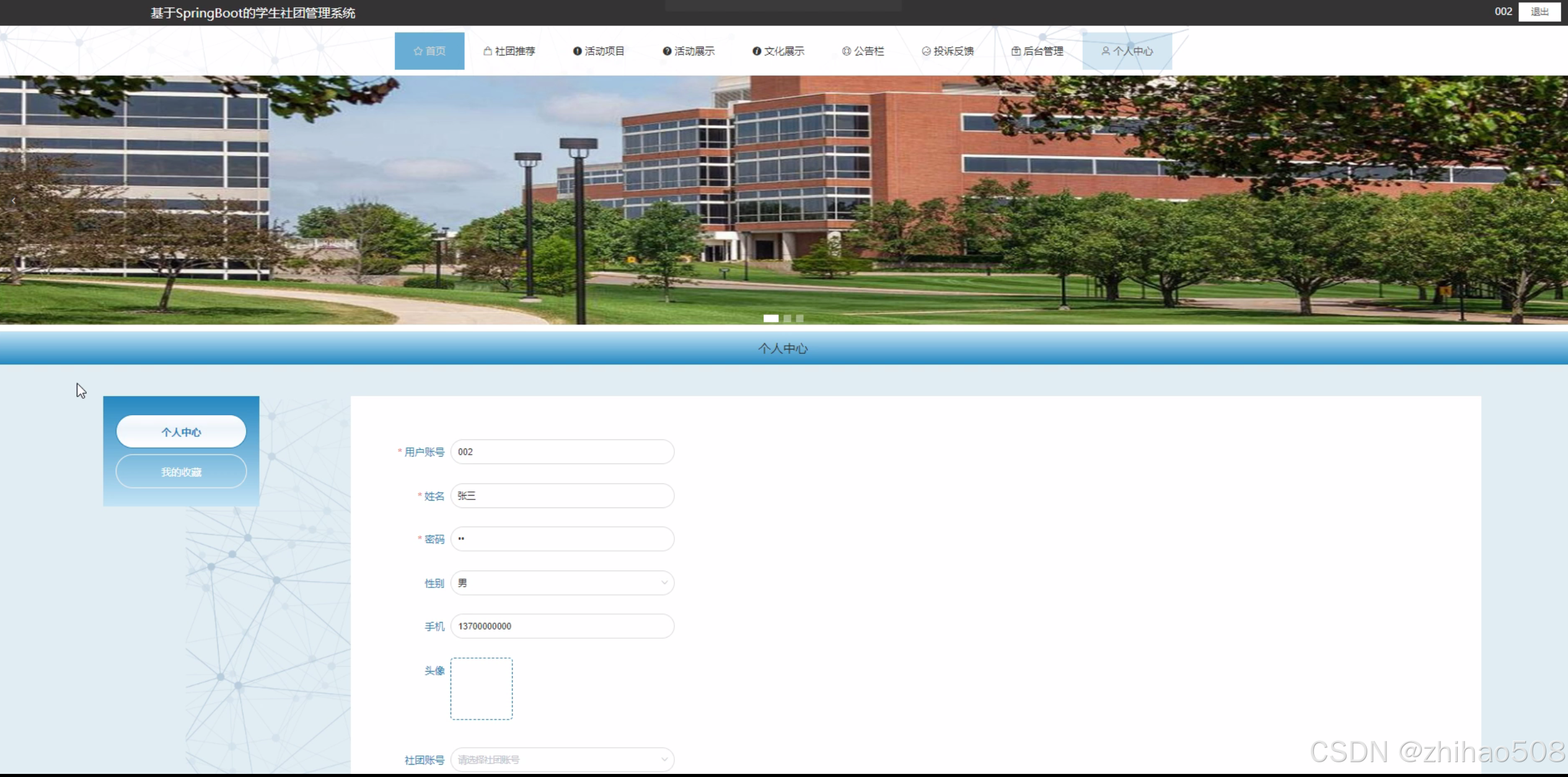Image resolution: width=1568 pixels, height=777 pixels.
Task: Show the next banner with right arrow
Action: 1552,201
